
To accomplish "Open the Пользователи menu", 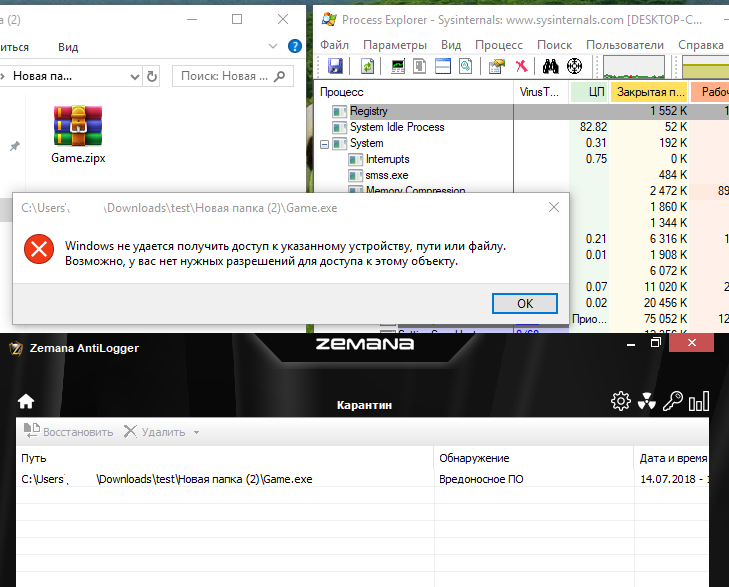I will pos(625,45).
